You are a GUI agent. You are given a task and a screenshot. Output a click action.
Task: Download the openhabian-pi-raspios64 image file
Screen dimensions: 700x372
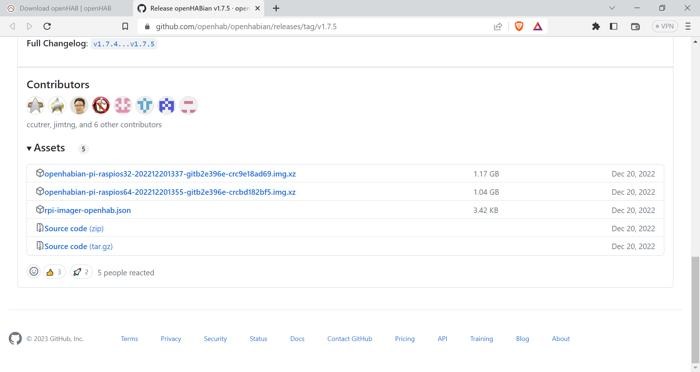(x=170, y=192)
